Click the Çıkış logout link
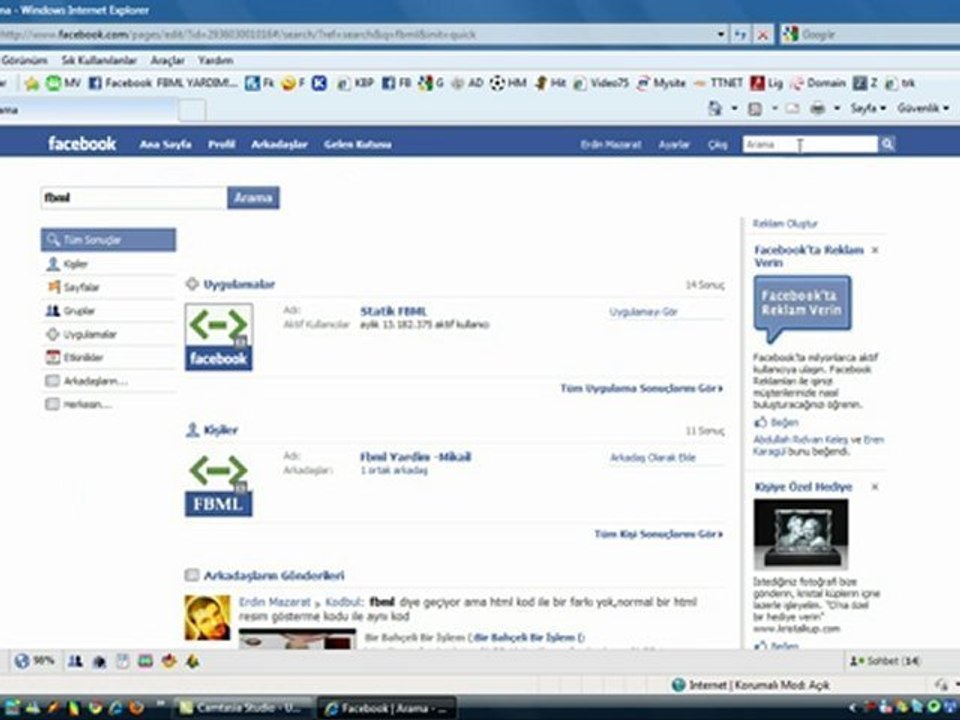 click(718, 144)
